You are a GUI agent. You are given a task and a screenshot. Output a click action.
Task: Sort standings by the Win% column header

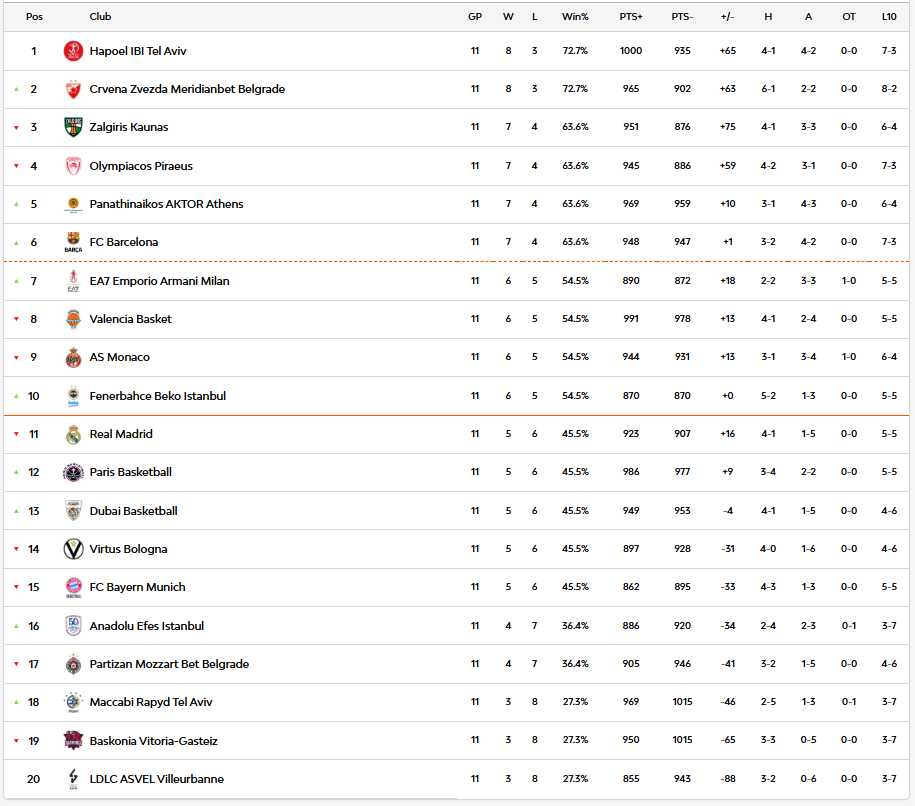click(x=575, y=17)
